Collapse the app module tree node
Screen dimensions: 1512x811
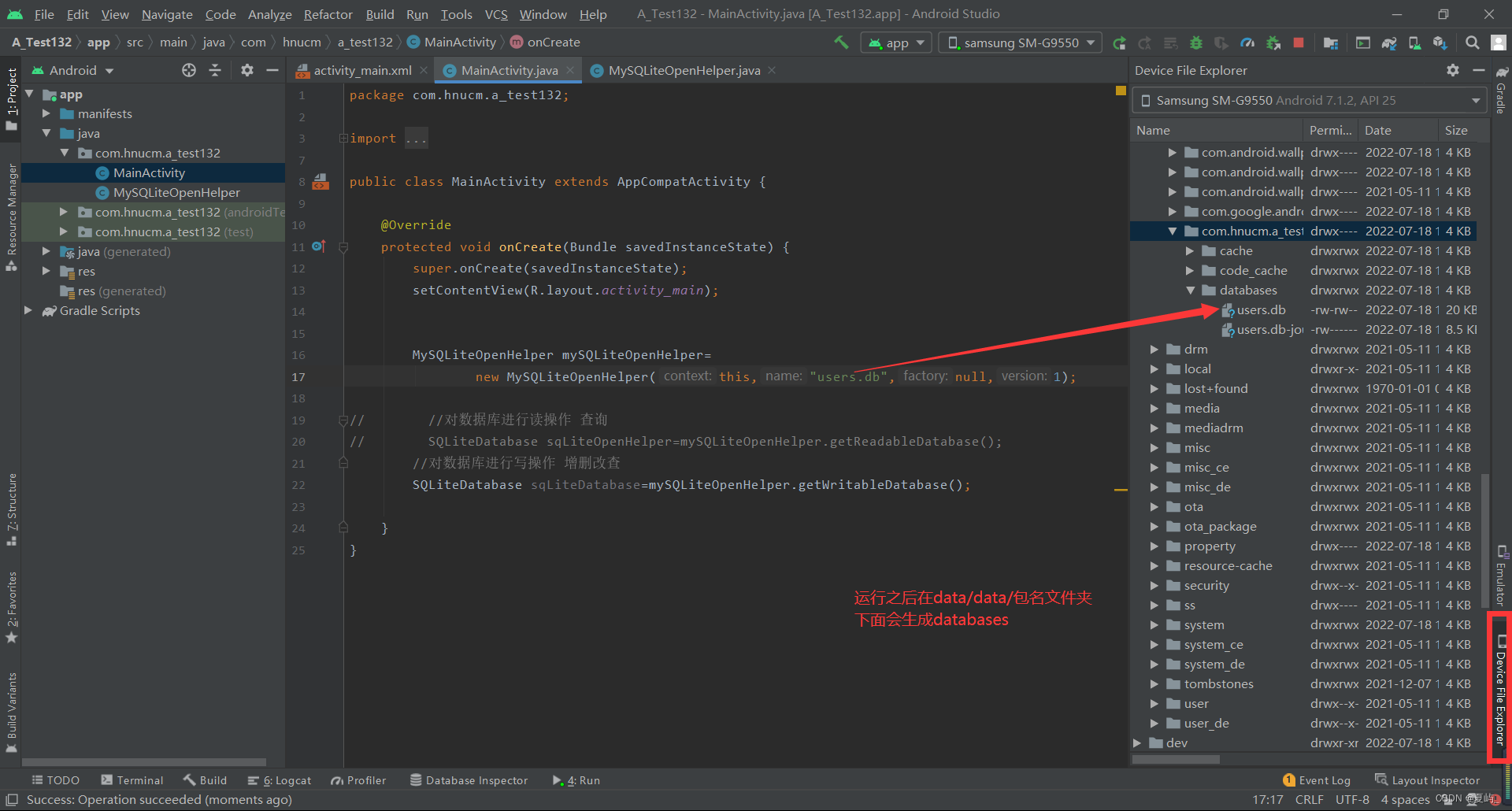pyautogui.click(x=30, y=94)
